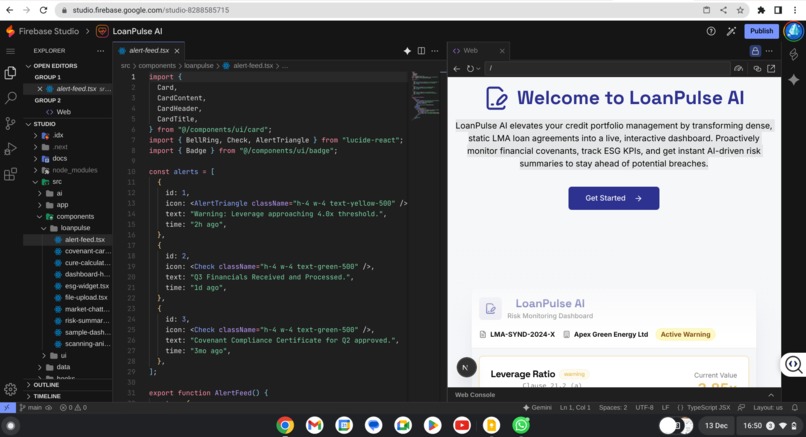Switch to the alert-feed.tsx editor tab
The width and height of the screenshot is (806, 437).
coord(149,51)
